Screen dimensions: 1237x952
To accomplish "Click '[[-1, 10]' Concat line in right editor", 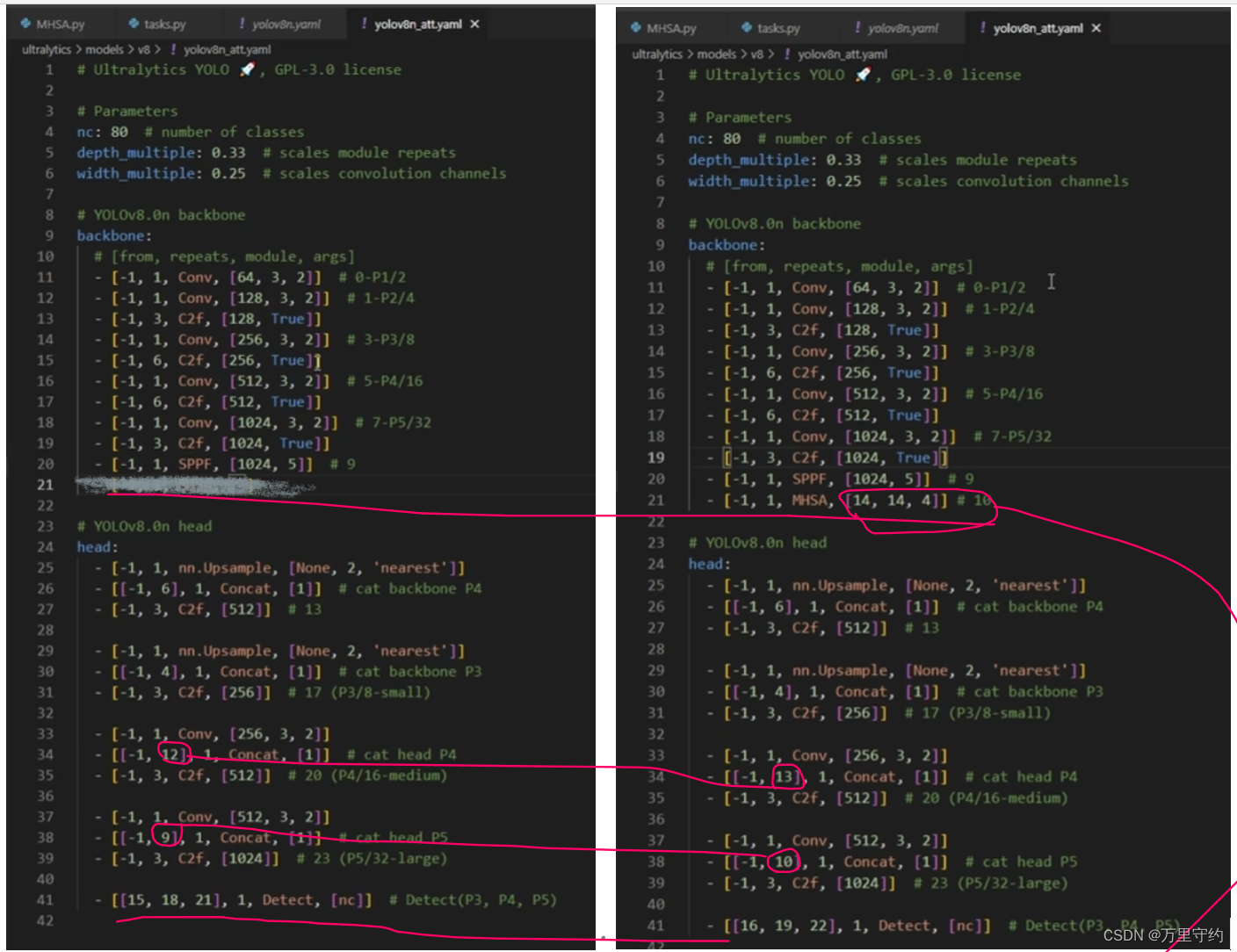I will click(x=892, y=862).
